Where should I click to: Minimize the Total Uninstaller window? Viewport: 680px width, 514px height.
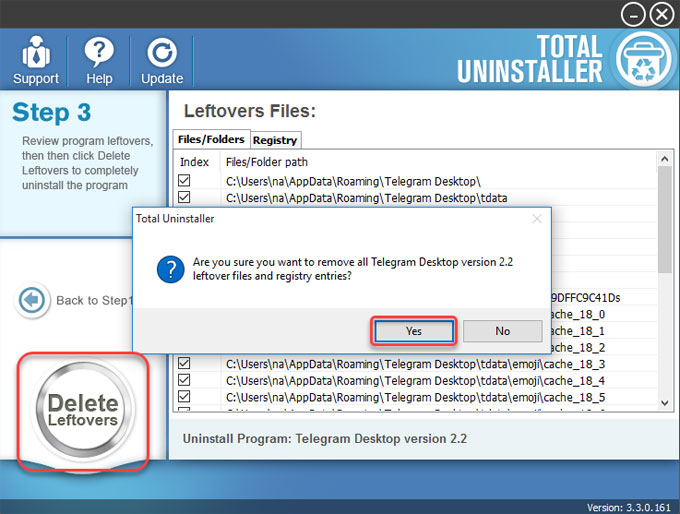(633, 15)
